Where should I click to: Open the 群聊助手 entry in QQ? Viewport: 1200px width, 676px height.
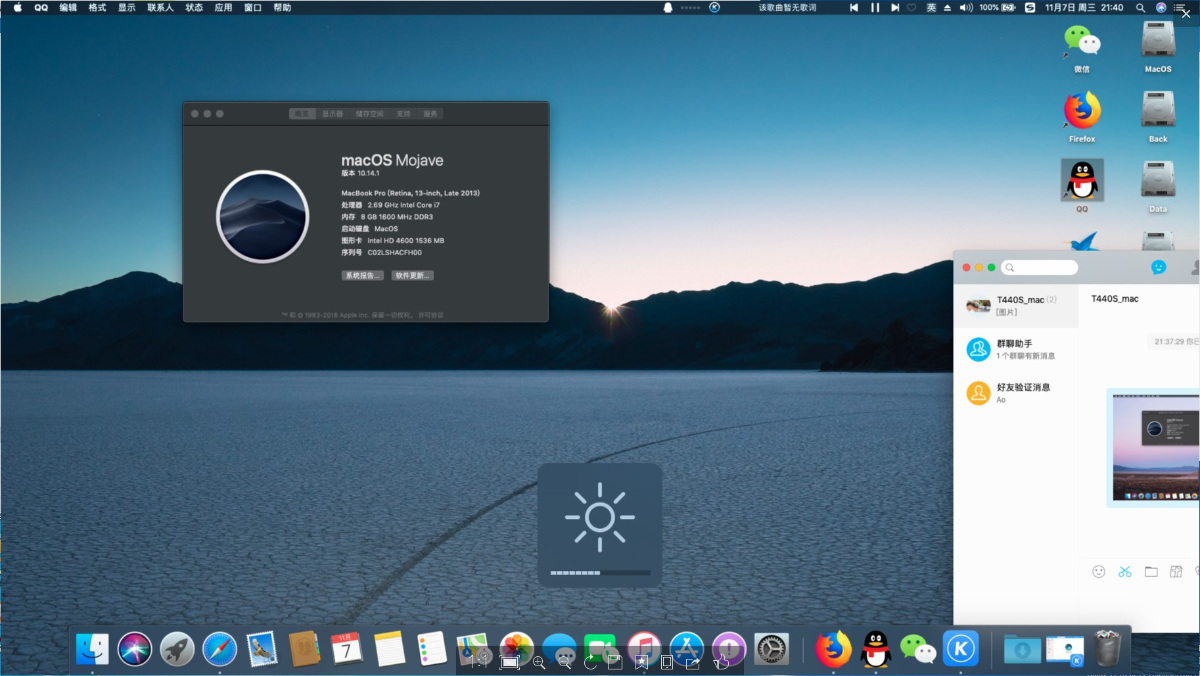pyautogui.click(x=1016, y=349)
